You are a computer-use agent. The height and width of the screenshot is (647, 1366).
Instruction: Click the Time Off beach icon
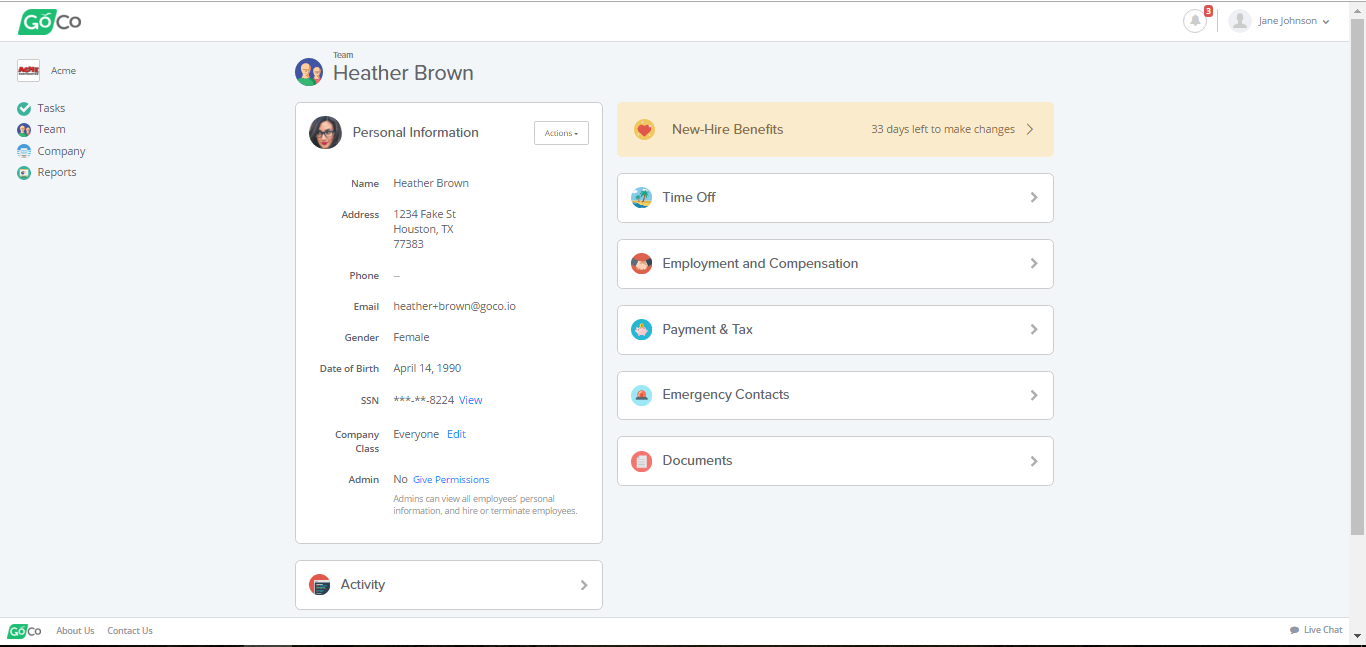[641, 198]
